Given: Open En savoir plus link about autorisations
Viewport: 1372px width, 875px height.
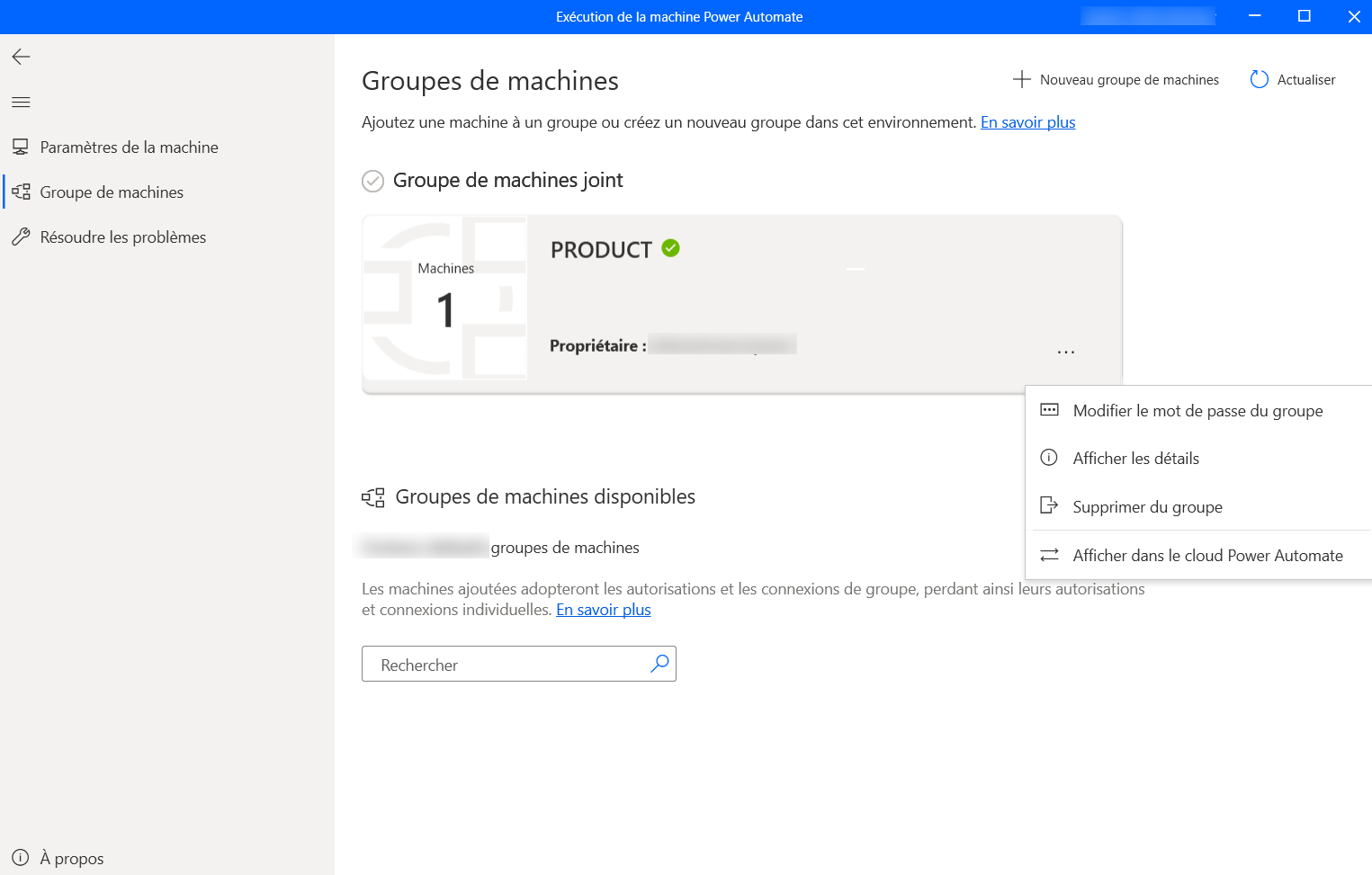Looking at the screenshot, I should click(x=603, y=610).
